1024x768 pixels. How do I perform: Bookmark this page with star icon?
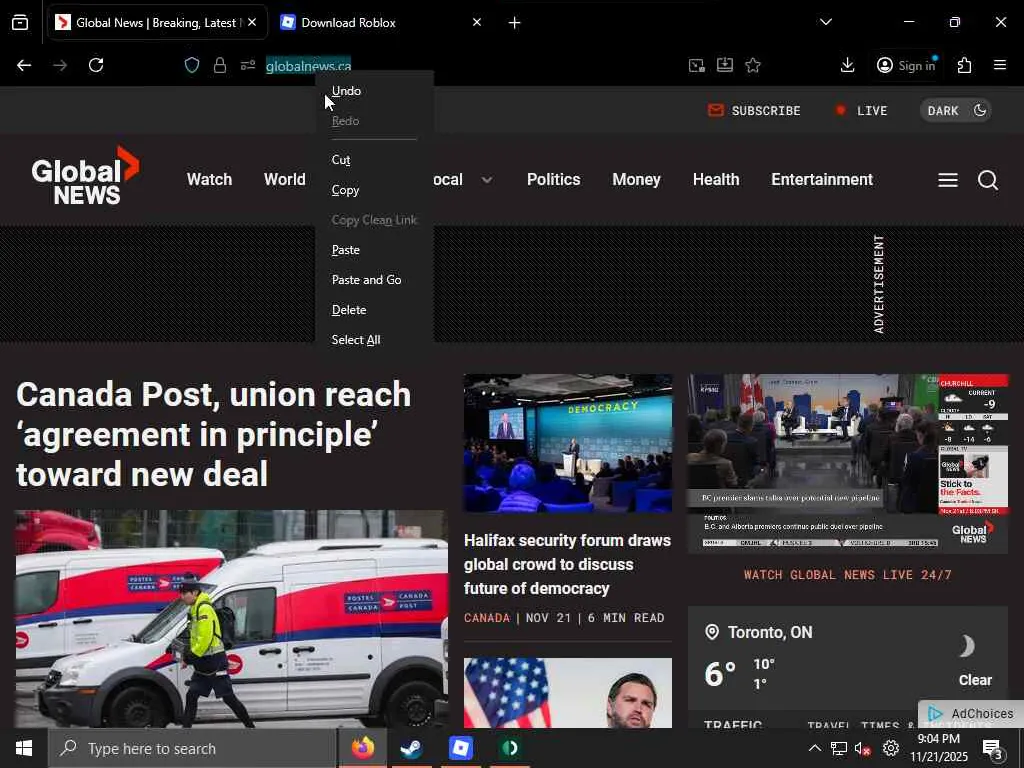click(x=753, y=65)
